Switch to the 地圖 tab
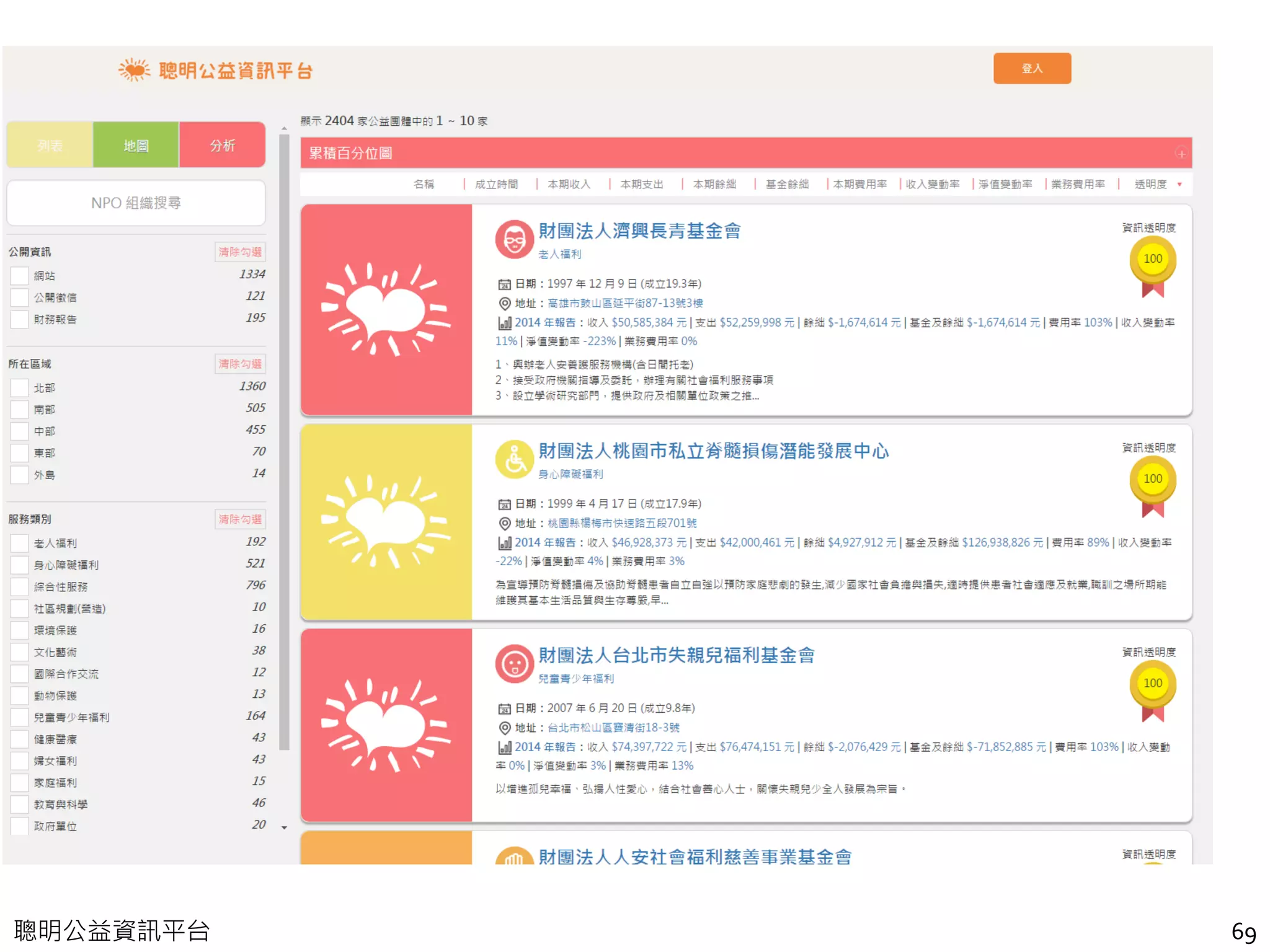 pyautogui.click(x=136, y=145)
